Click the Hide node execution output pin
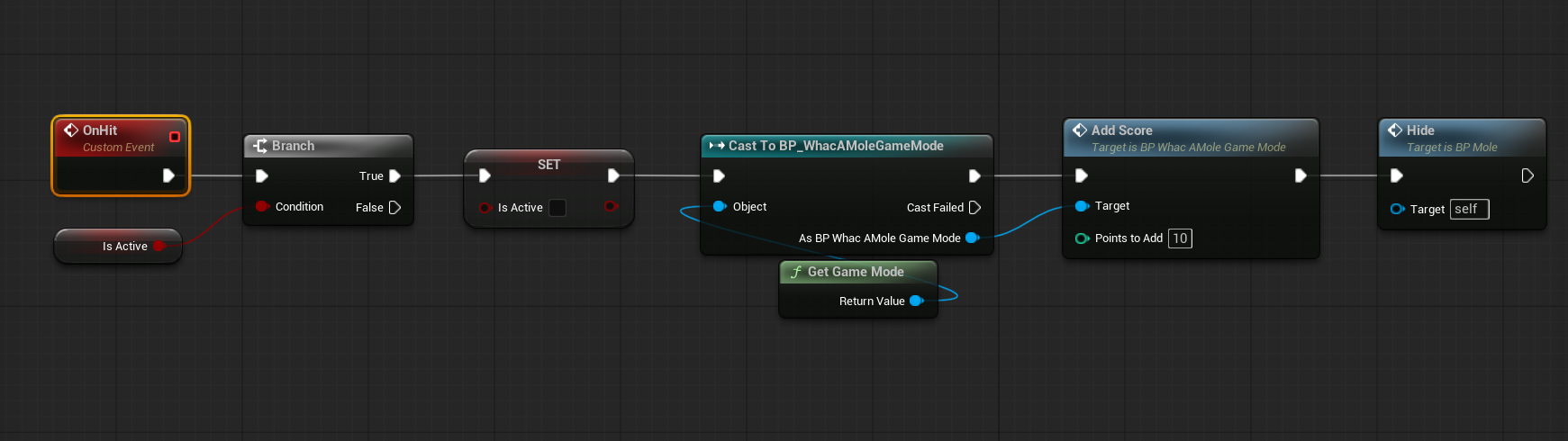The image size is (1568, 441). [x=1527, y=175]
